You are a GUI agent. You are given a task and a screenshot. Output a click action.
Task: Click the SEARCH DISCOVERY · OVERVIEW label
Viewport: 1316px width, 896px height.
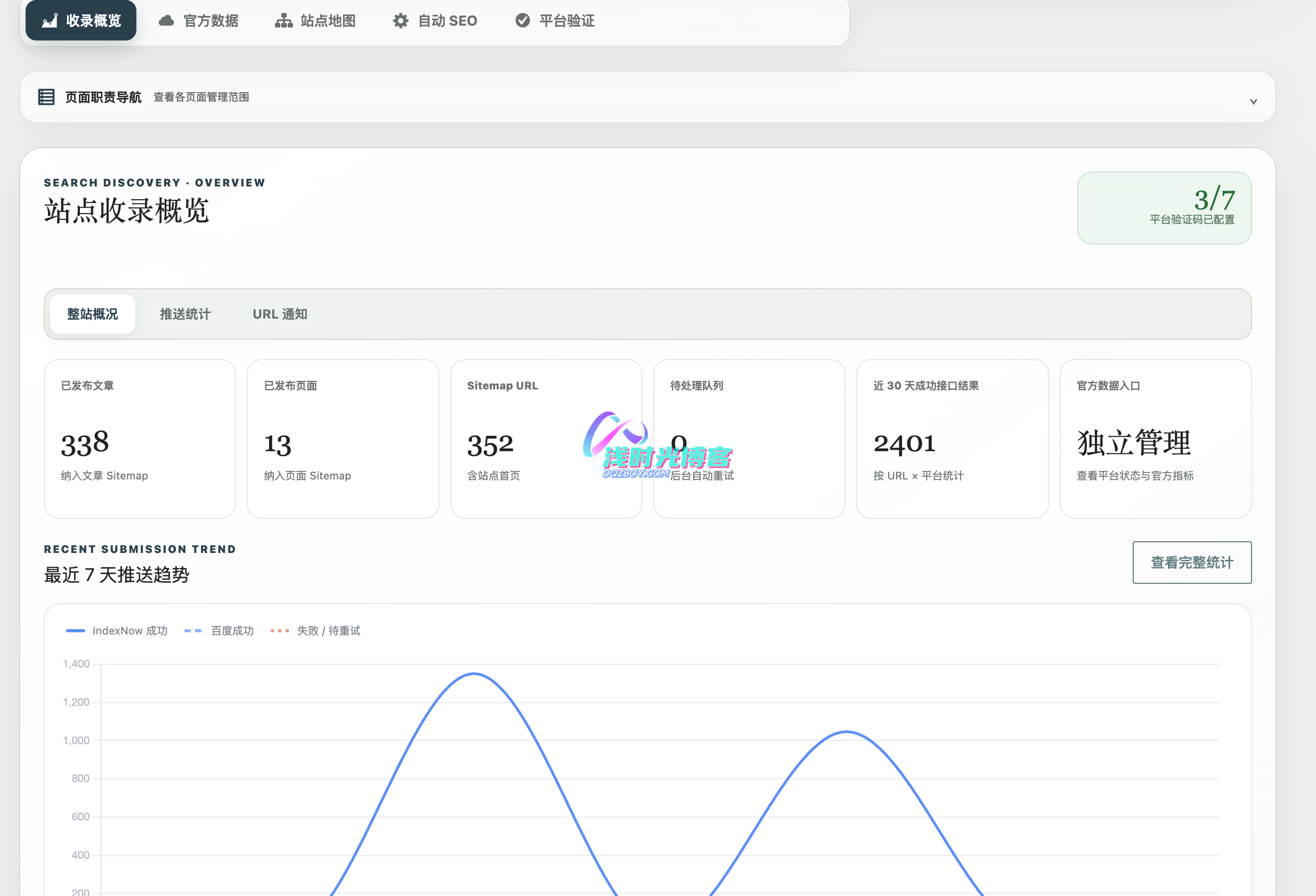tap(155, 183)
